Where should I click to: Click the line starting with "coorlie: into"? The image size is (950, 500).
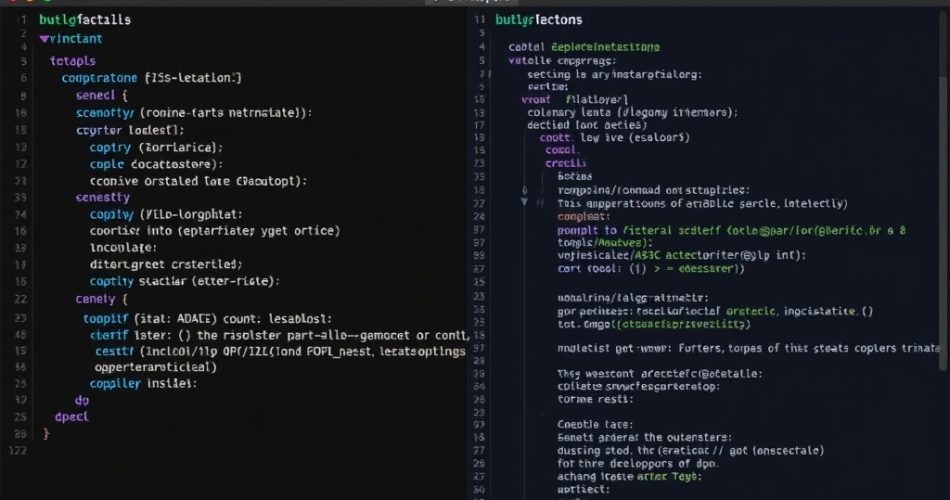(x=214, y=232)
